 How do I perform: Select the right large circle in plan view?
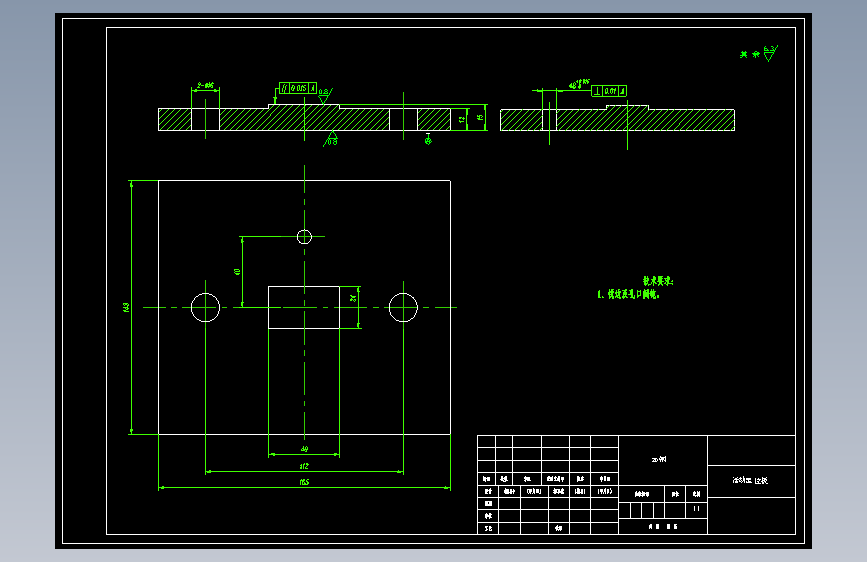403,308
